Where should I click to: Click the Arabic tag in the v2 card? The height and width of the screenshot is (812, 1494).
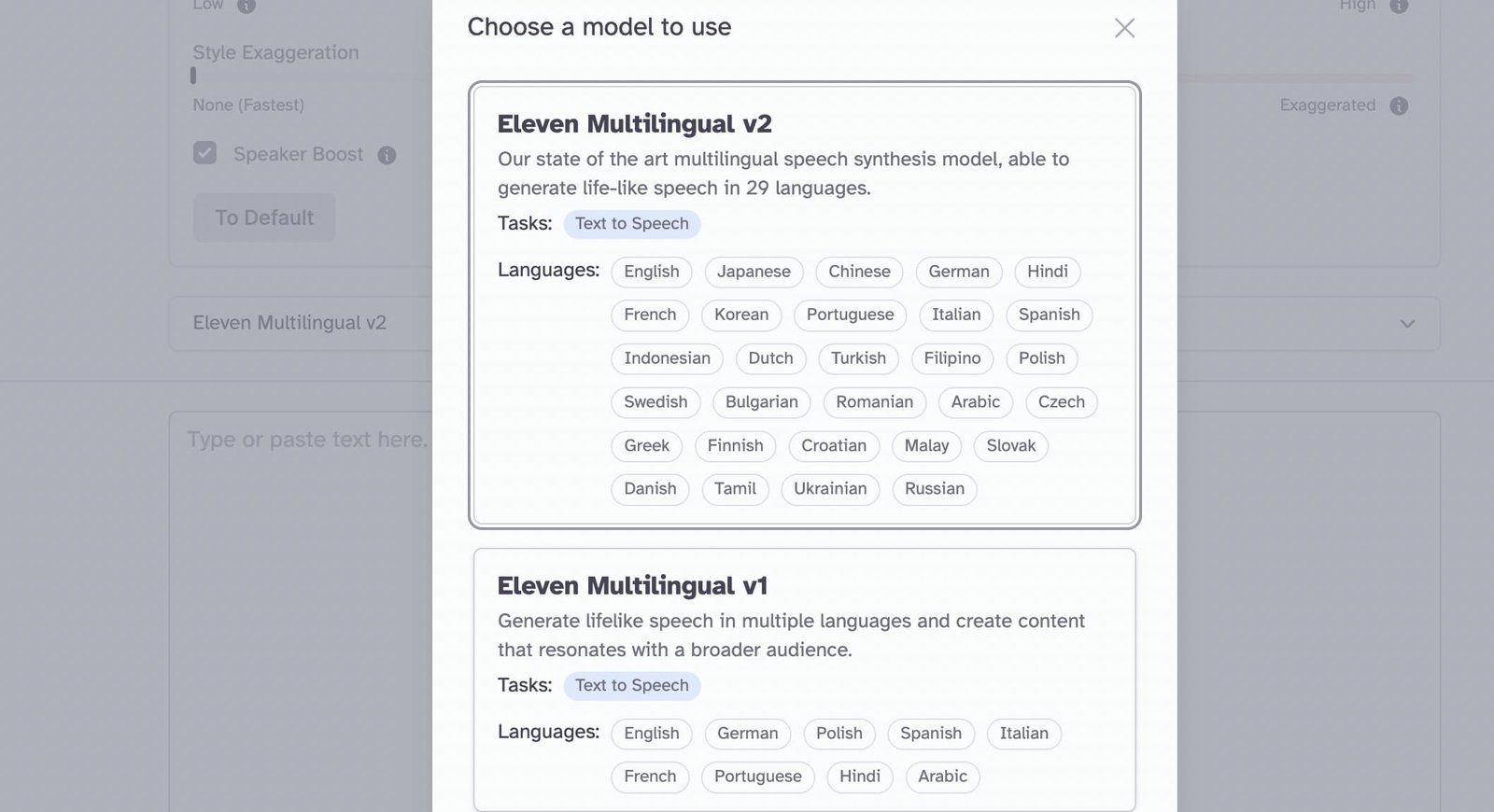(x=976, y=402)
